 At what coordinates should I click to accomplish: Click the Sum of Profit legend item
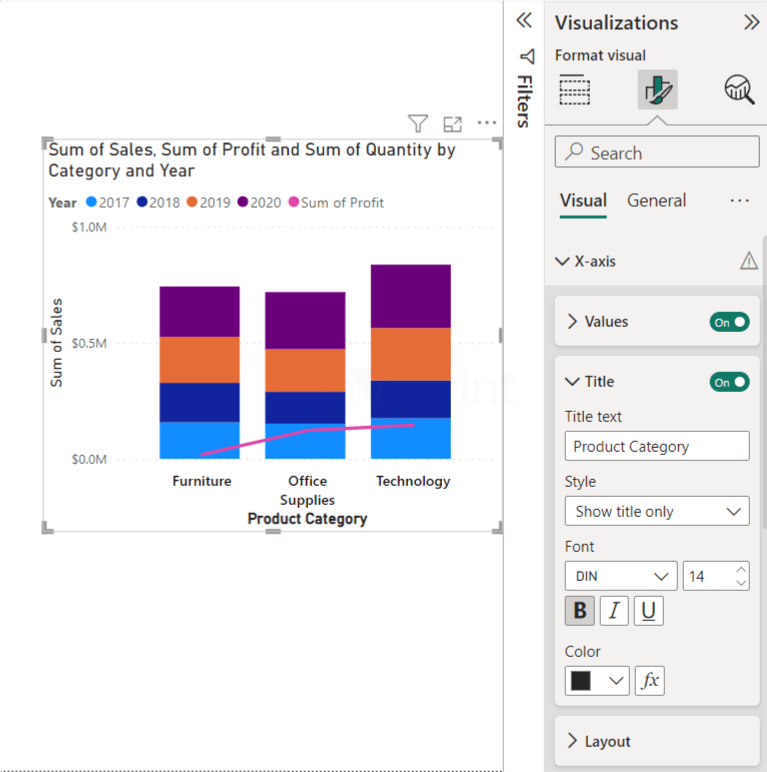click(x=336, y=202)
